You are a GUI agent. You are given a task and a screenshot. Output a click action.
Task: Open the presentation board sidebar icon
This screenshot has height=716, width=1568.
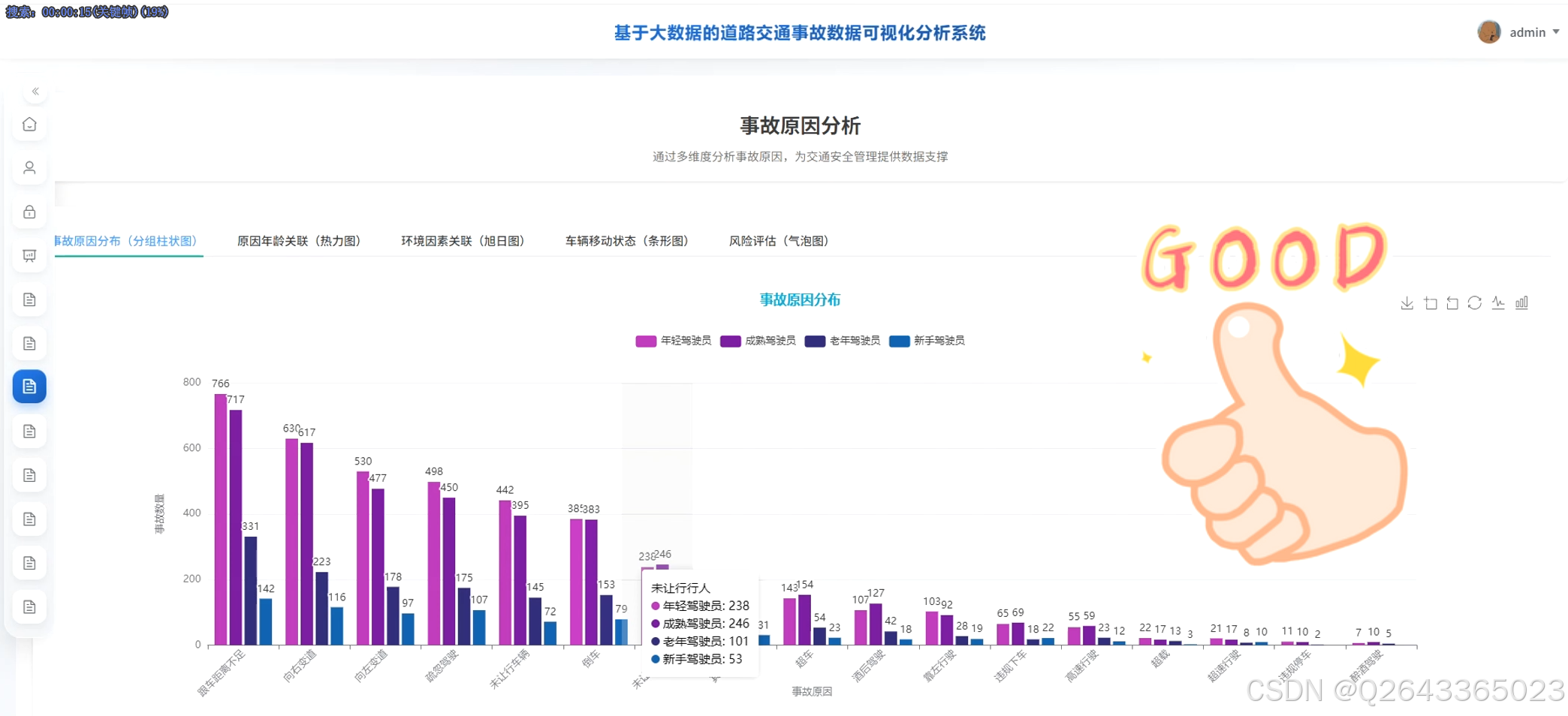[x=29, y=256]
